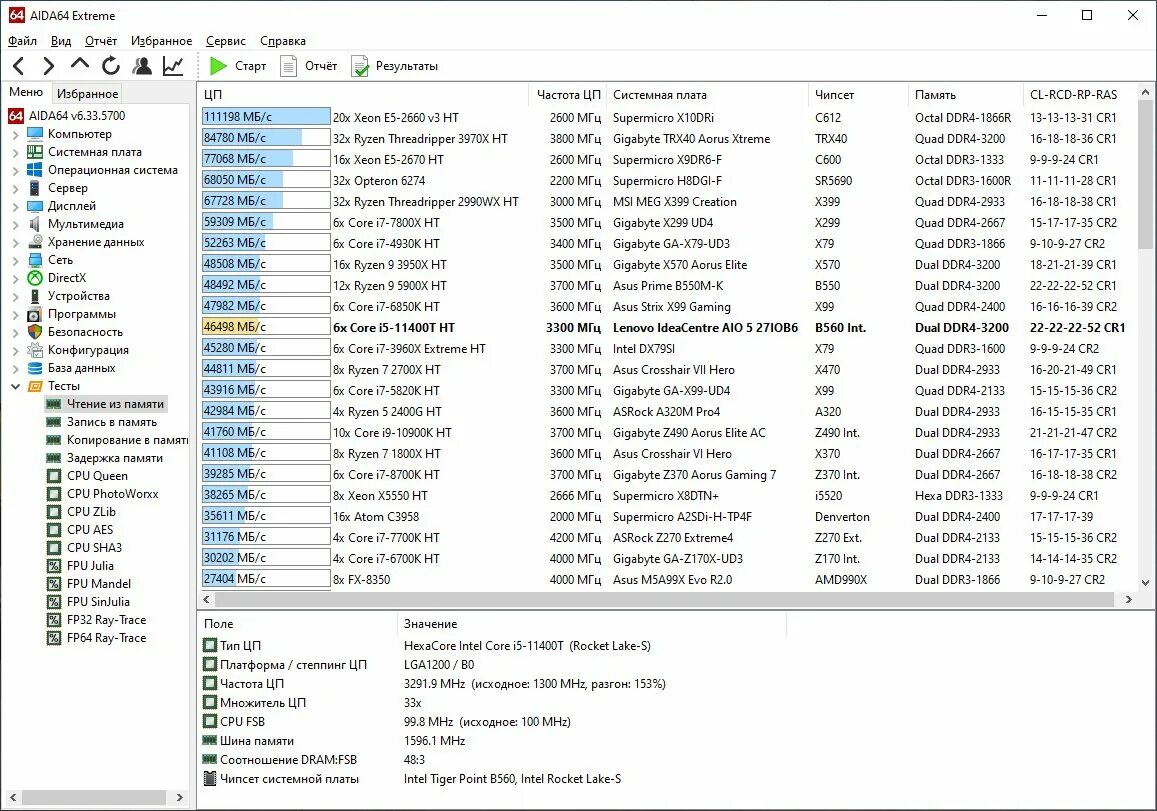1157x811 pixels.
Task: Click the FPU SinJulia icon
Action: [54, 602]
